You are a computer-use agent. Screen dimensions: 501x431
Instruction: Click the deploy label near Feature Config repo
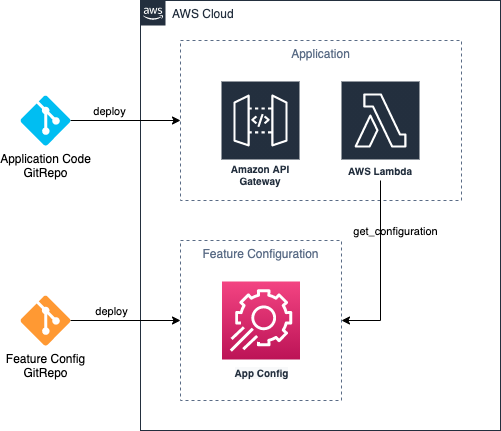111,311
